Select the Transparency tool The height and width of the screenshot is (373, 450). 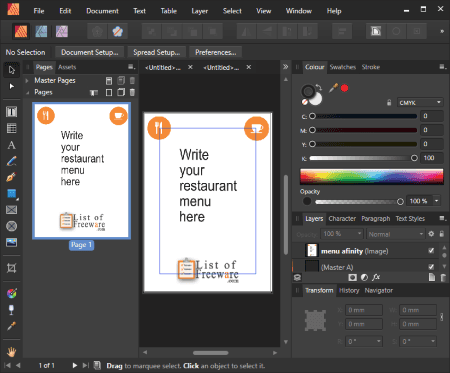tap(12, 310)
